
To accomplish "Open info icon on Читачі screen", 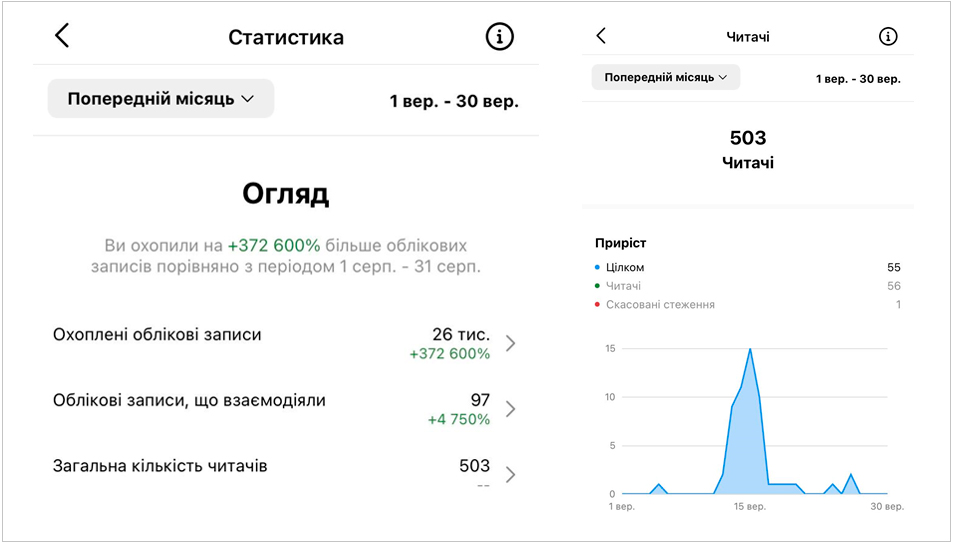I will [888, 37].
